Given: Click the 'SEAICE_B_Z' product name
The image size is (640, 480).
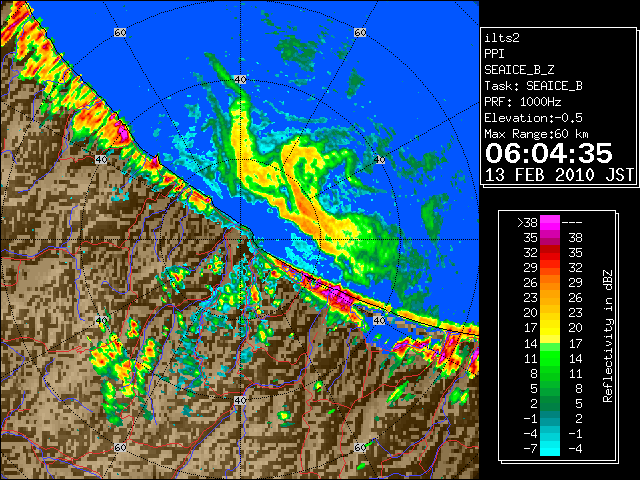Looking at the screenshot, I should click(519, 70).
